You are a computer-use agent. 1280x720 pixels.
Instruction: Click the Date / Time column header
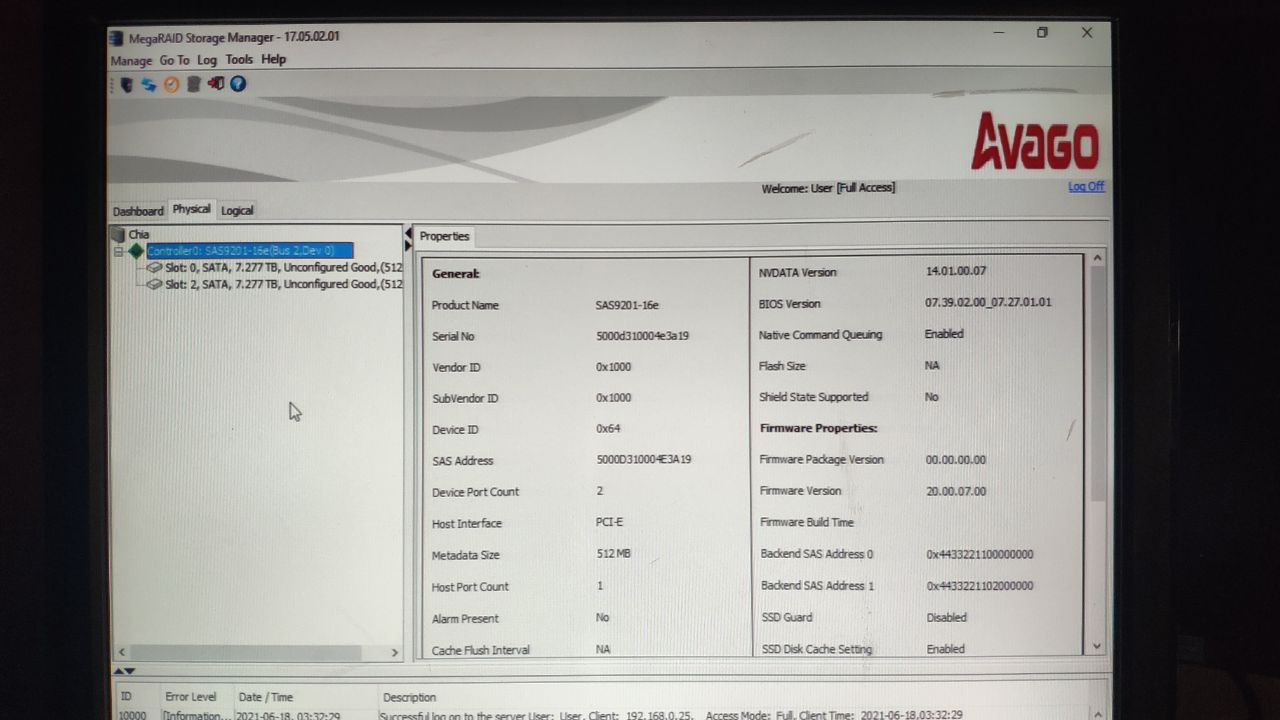tap(266, 697)
